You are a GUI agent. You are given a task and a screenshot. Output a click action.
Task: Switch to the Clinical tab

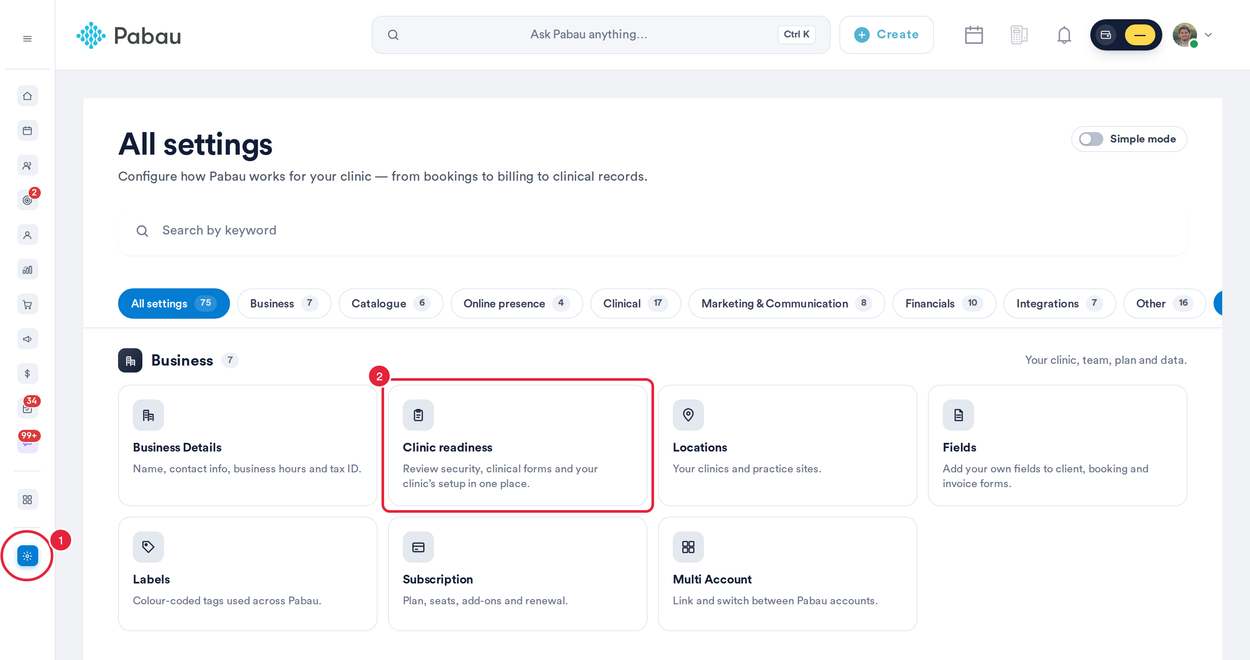pos(636,304)
